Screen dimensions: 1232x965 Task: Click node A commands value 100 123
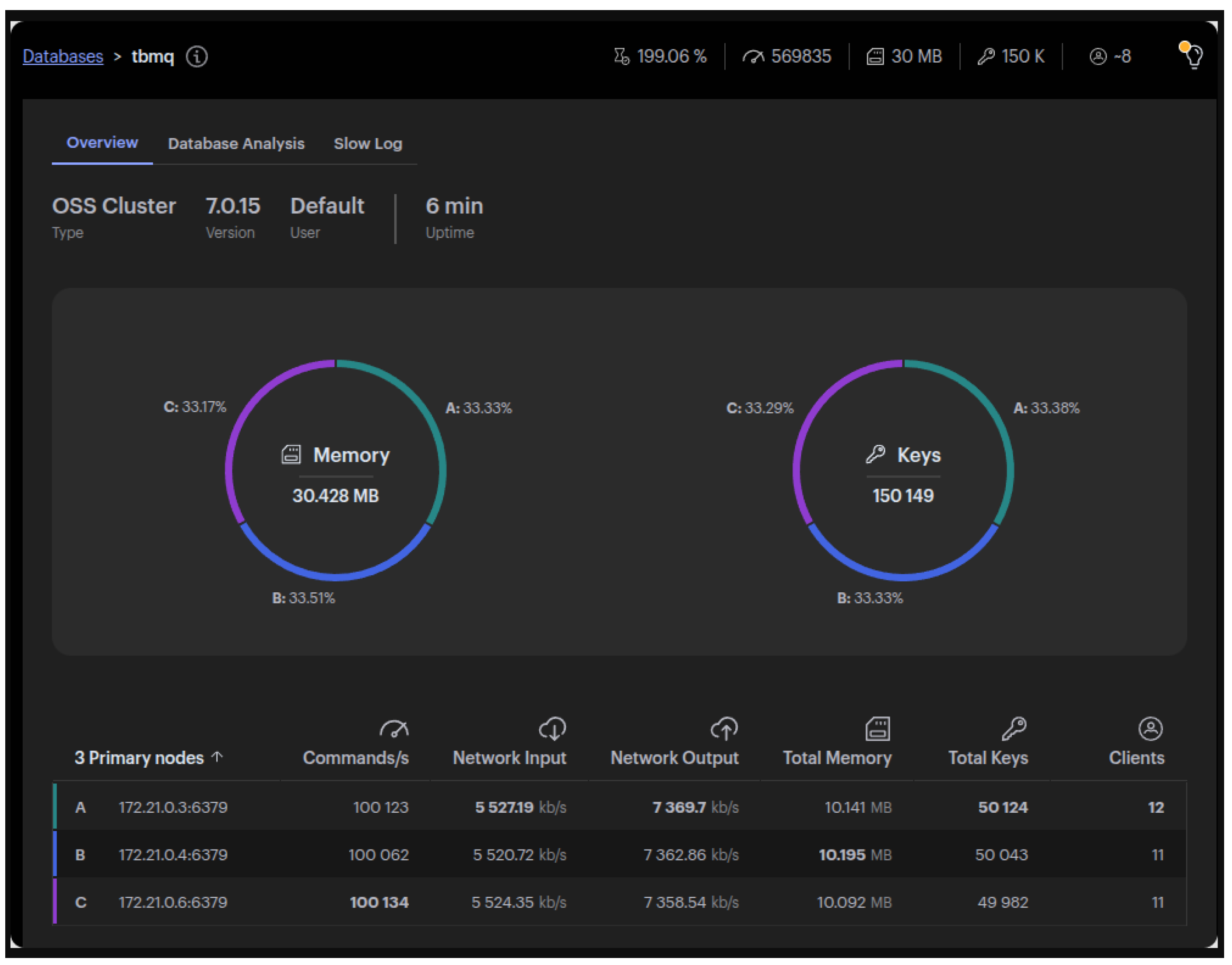pos(380,807)
